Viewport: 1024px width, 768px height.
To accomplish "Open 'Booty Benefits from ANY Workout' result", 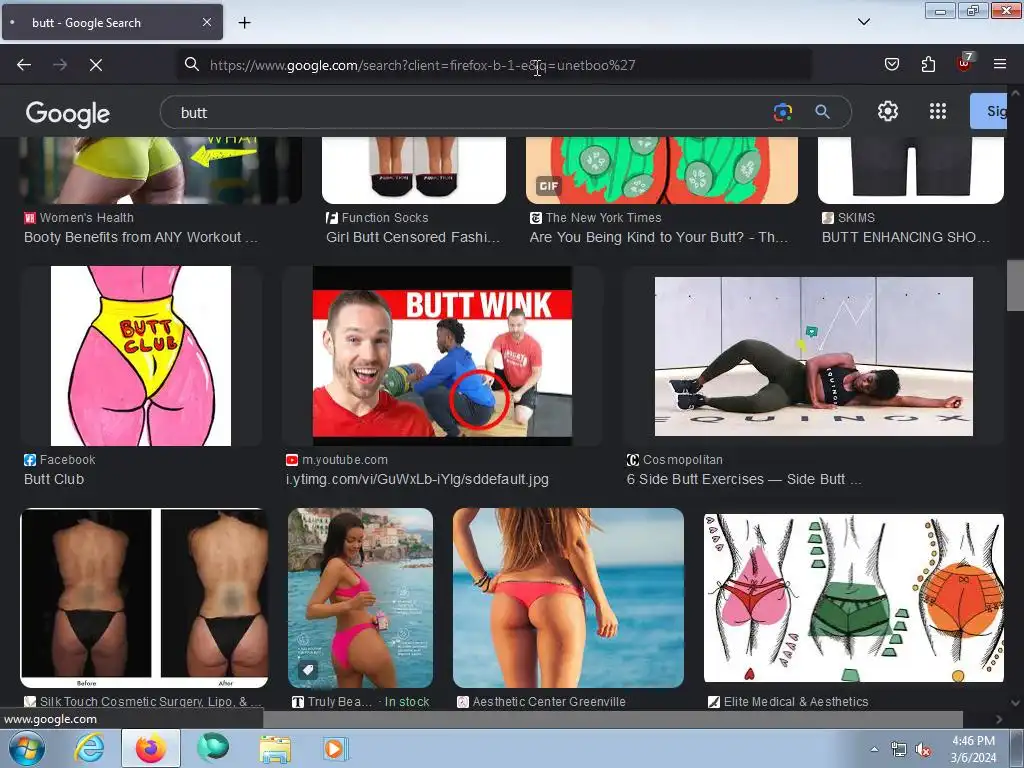I will [140, 237].
